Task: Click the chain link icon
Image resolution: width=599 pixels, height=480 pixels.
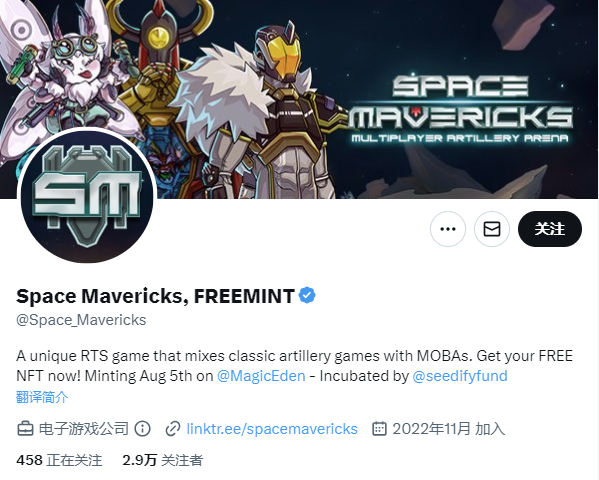Action: pyautogui.click(x=173, y=429)
